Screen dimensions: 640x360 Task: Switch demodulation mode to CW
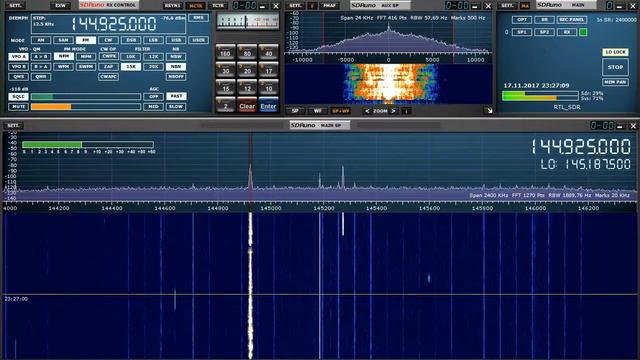108,40
